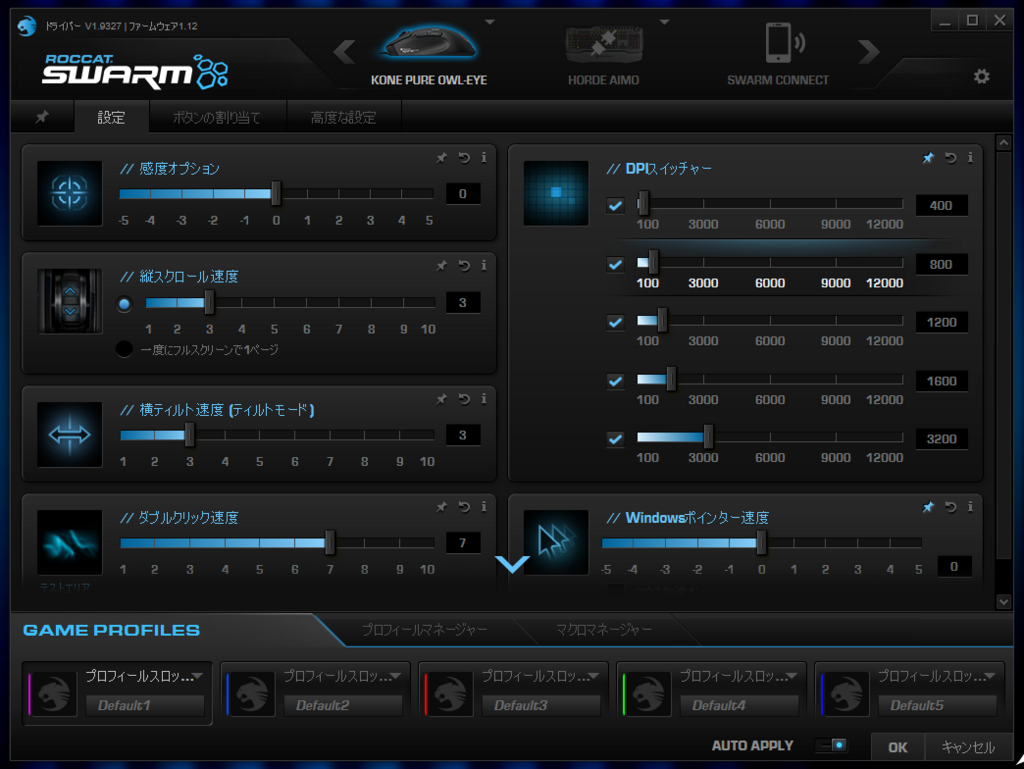Open Default5 profile slot dropdown
This screenshot has height=769, width=1024.
click(990, 676)
